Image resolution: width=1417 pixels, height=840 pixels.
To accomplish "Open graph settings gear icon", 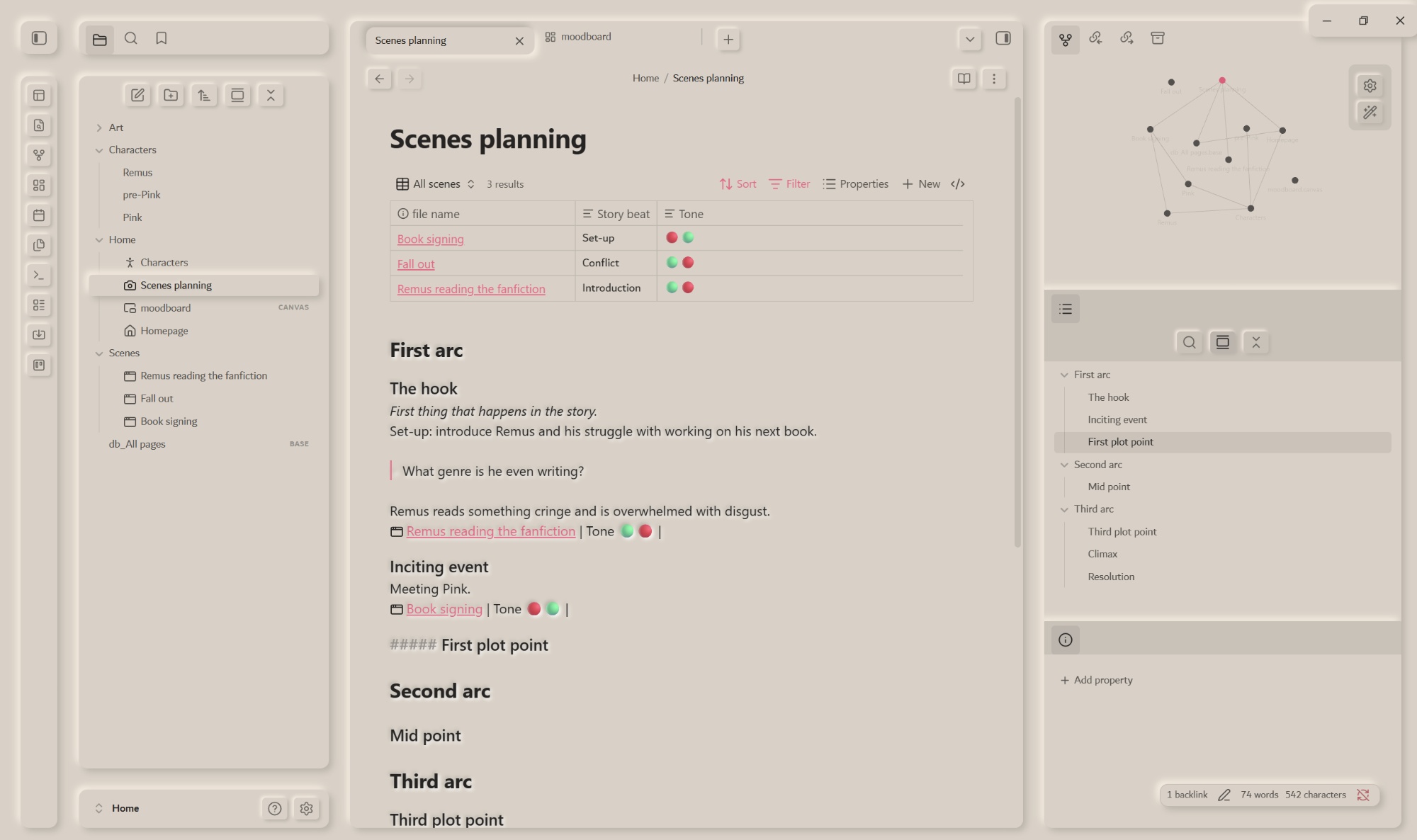I will (x=1370, y=86).
